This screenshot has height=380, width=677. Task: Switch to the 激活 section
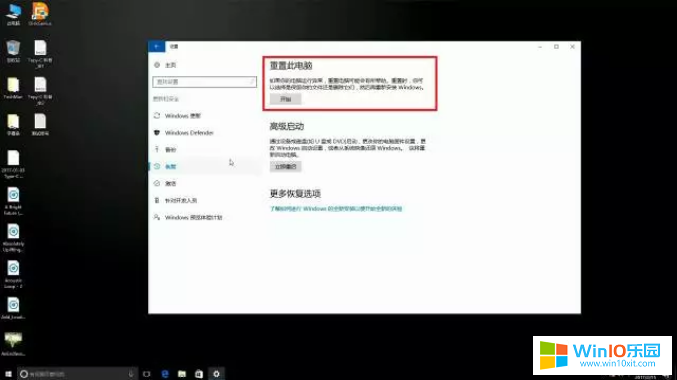[171, 184]
